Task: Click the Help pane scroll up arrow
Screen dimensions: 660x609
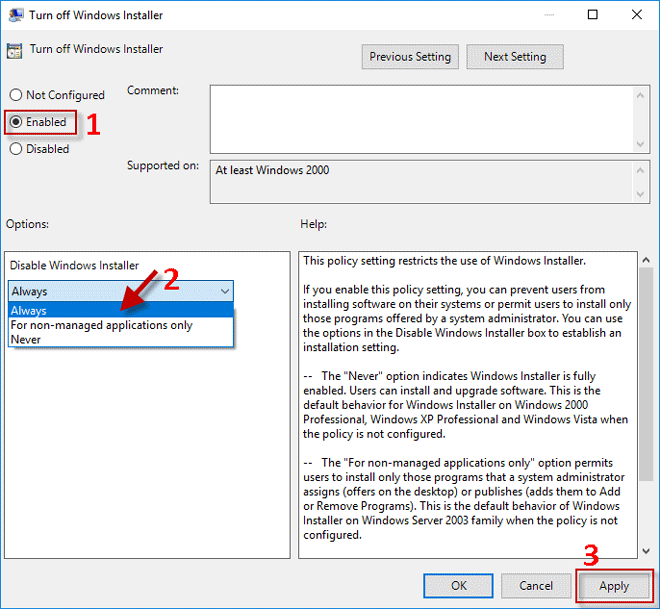Action: 646,261
